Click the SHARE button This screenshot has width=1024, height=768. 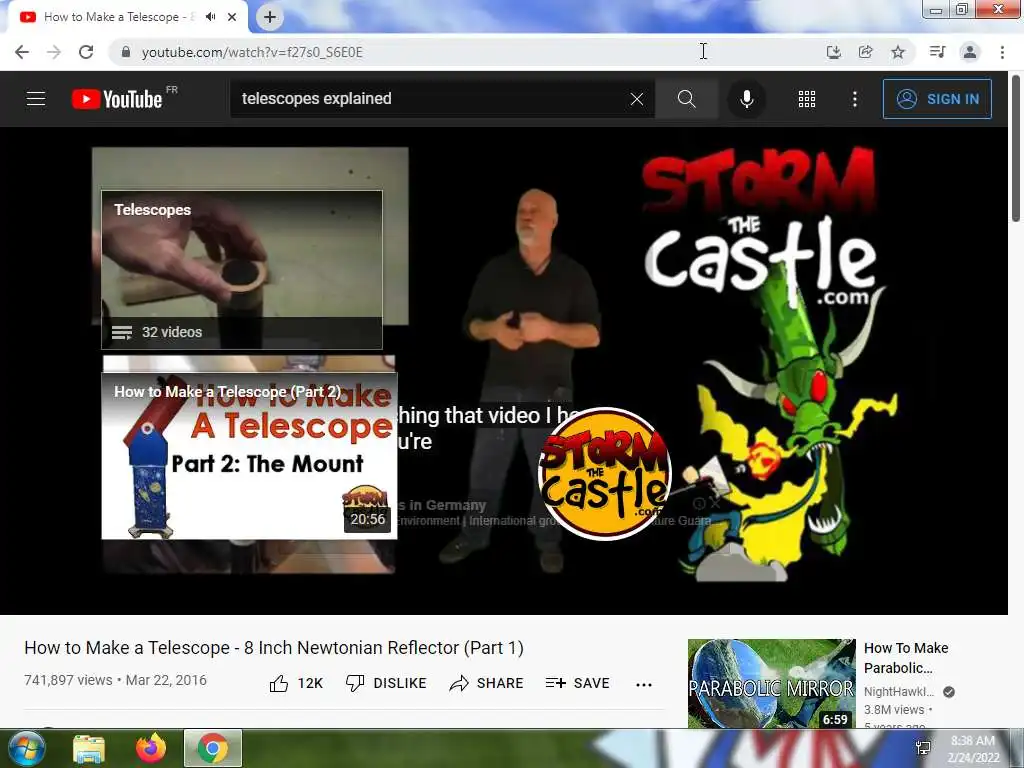point(487,683)
